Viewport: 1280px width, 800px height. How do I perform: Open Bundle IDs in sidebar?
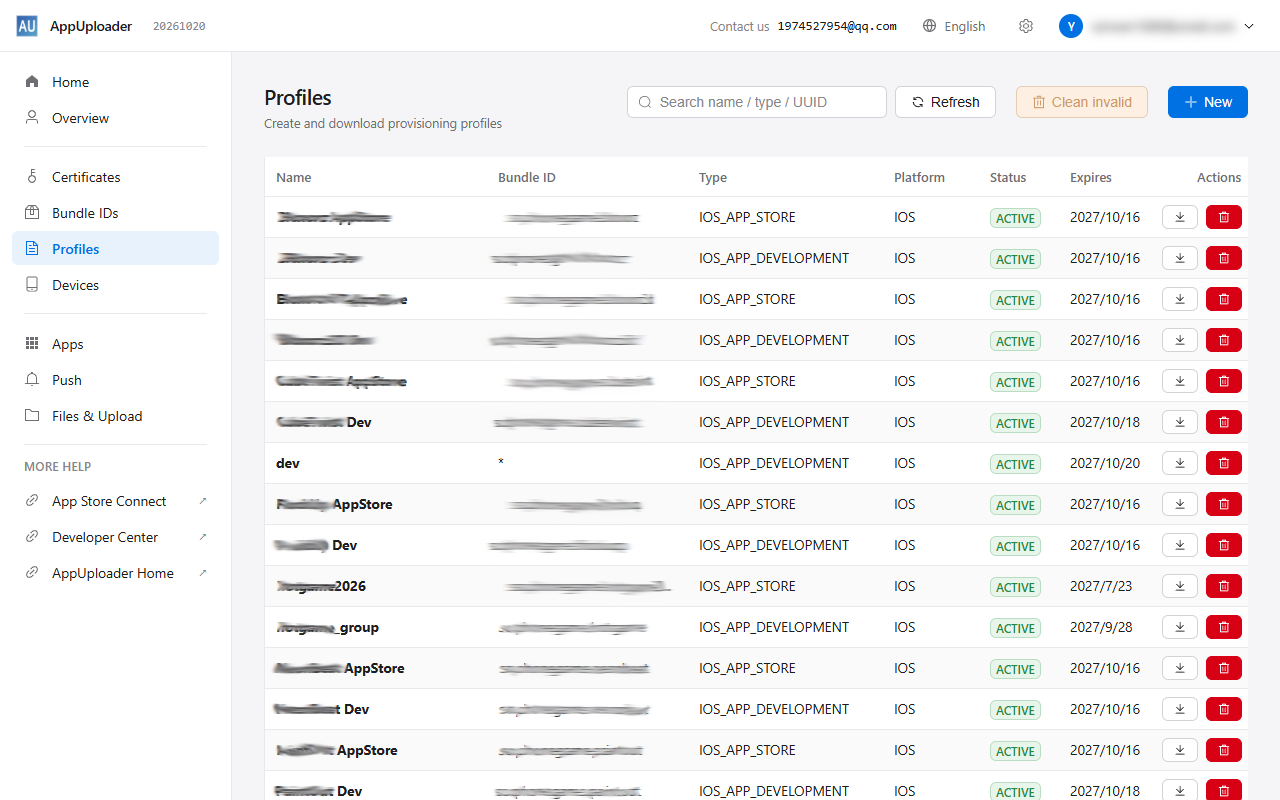[116, 213]
